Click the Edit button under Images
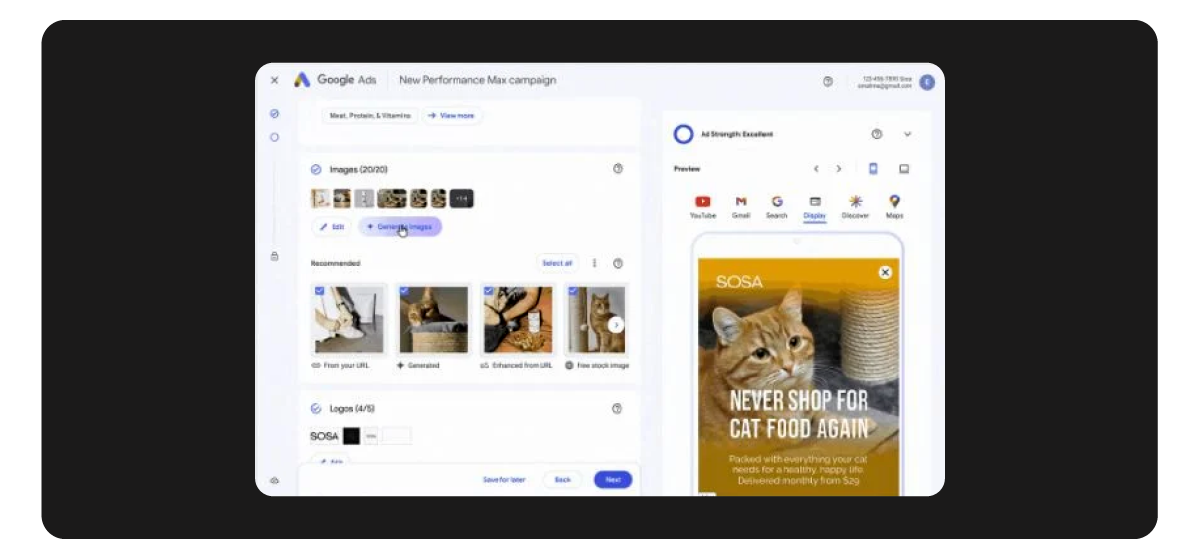This screenshot has height=559, width=1200. (333, 227)
